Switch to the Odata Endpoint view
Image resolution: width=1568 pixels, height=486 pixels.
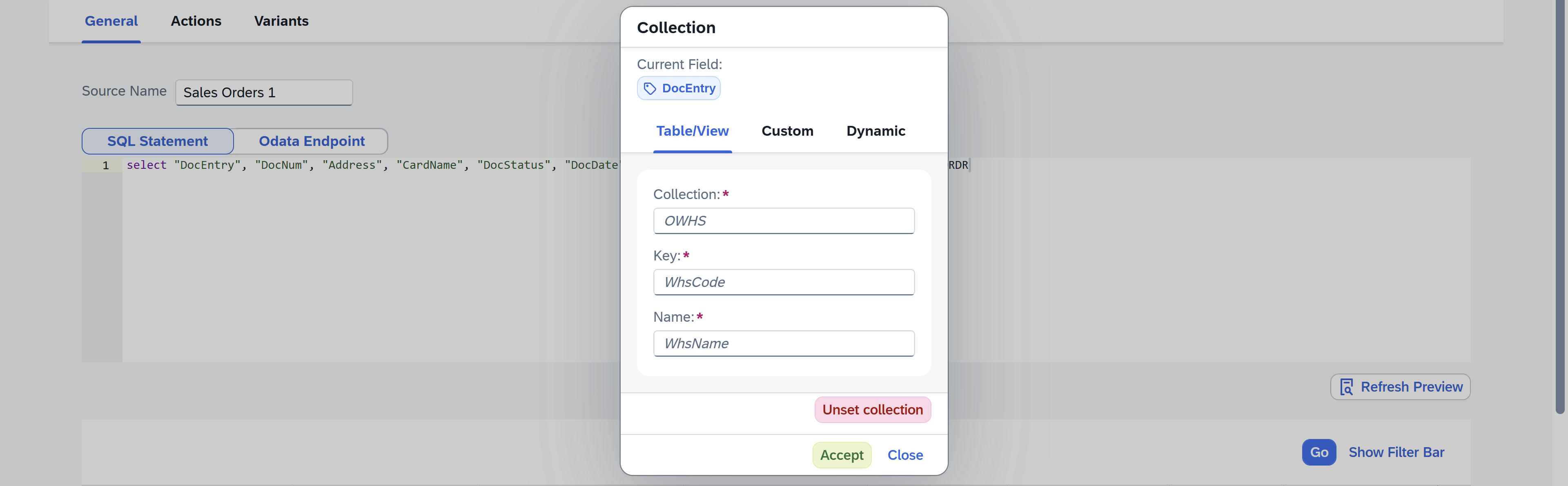click(x=311, y=141)
